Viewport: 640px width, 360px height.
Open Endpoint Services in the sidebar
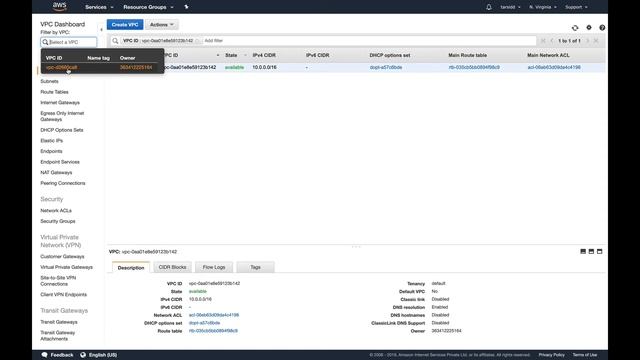60,162
